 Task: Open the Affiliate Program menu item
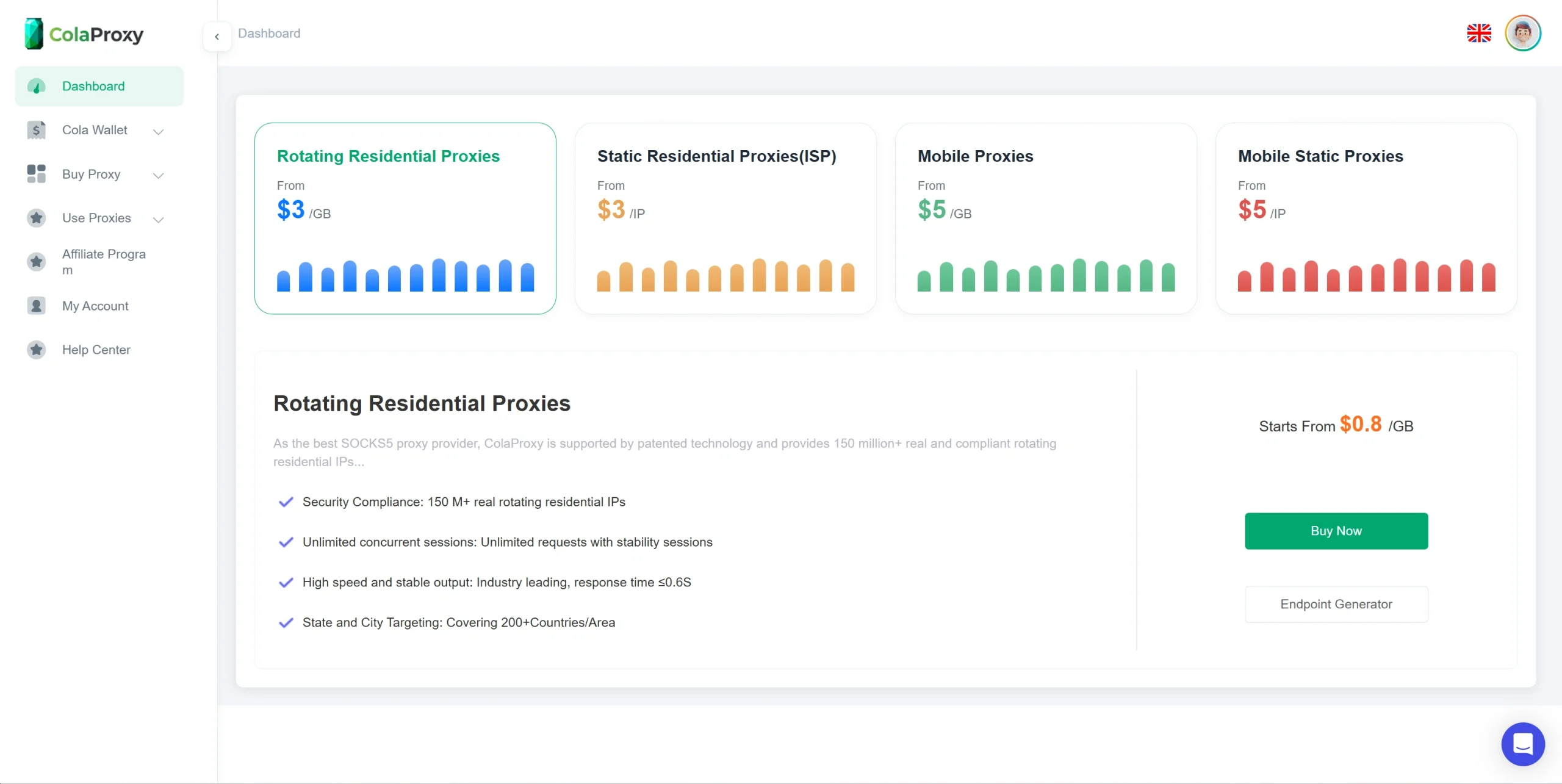coord(104,262)
